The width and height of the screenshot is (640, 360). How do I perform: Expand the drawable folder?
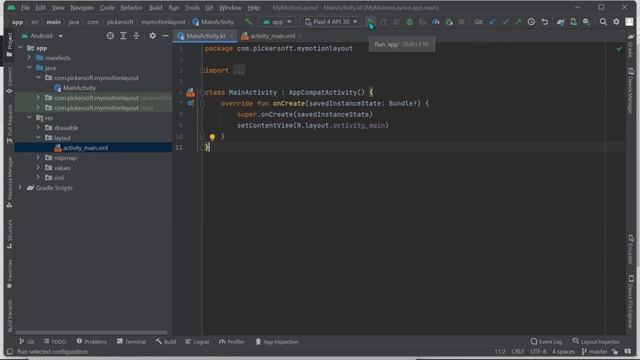click(x=38, y=128)
